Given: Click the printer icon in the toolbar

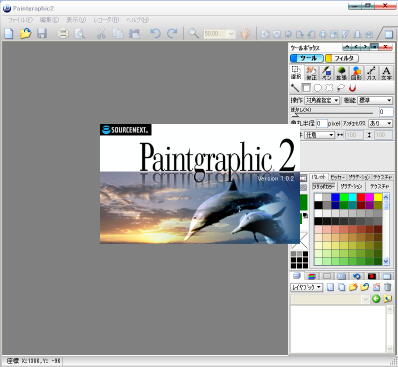Looking at the screenshot, I should [x=62, y=33].
